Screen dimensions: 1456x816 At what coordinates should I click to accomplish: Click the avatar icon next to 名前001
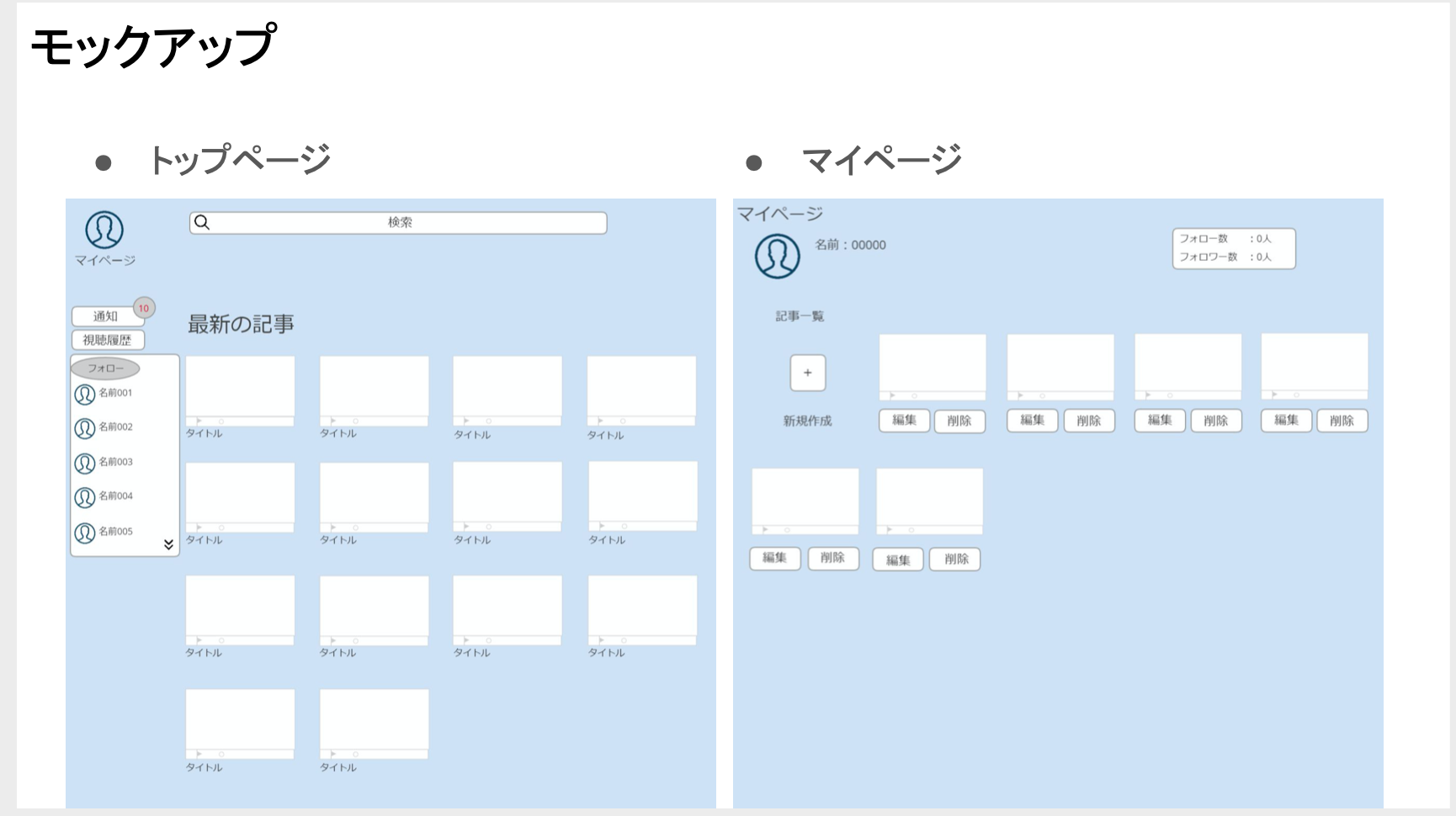(85, 394)
